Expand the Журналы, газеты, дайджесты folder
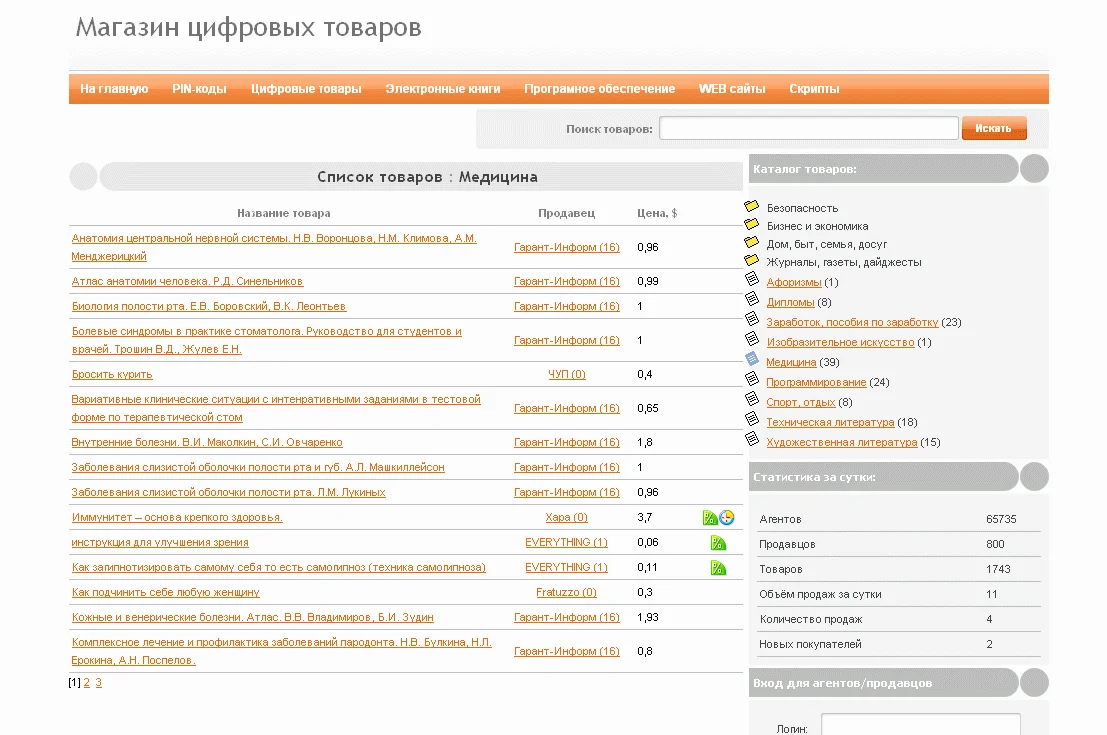The height and width of the screenshot is (735, 1107). (x=843, y=262)
